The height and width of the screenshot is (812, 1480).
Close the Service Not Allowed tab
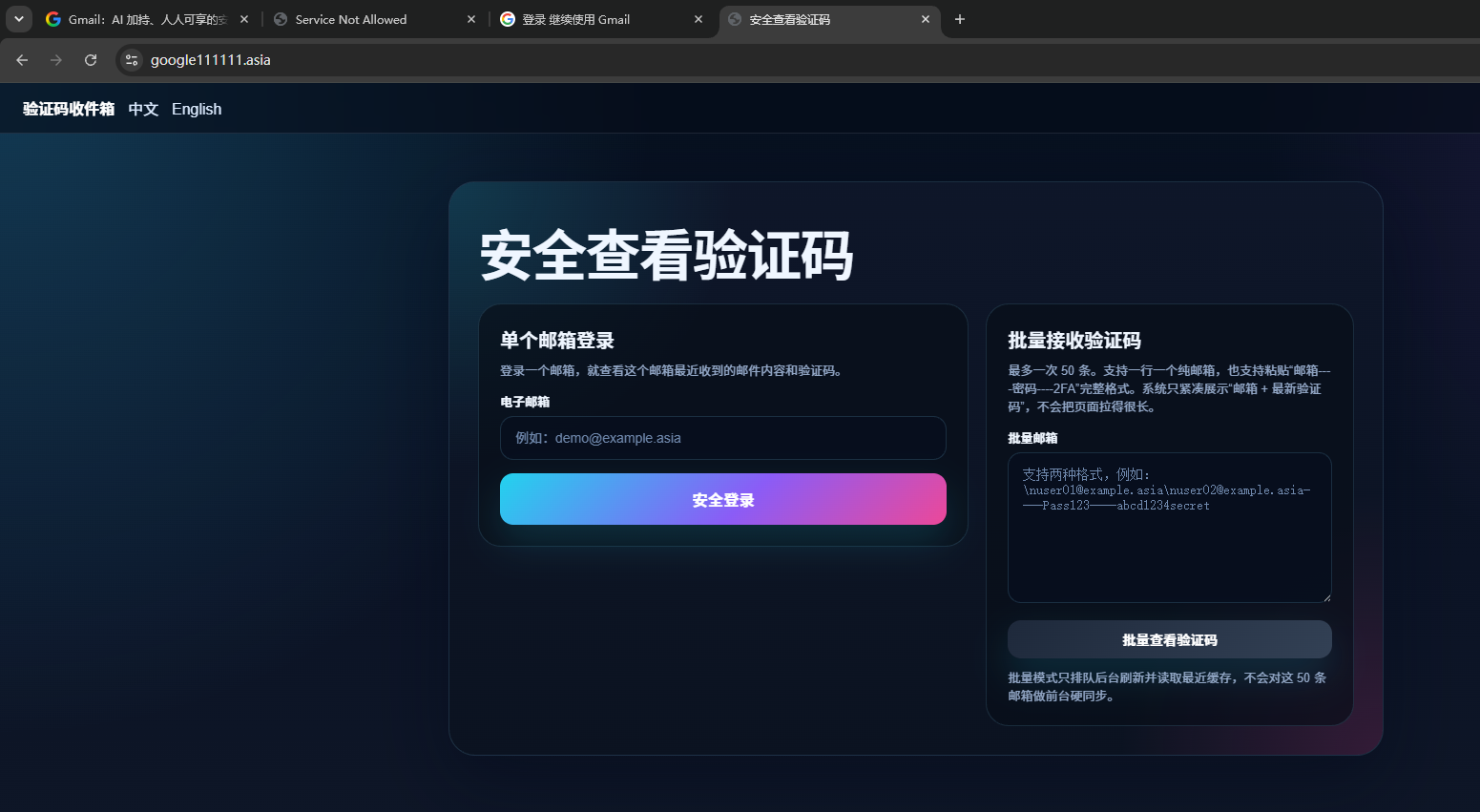(x=471, y=19)
